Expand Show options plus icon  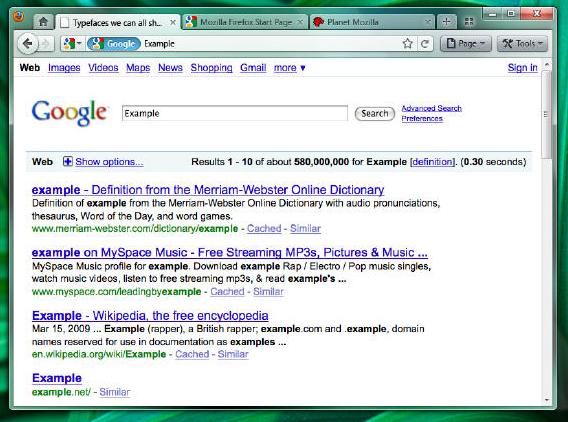[x=67, y=161]
